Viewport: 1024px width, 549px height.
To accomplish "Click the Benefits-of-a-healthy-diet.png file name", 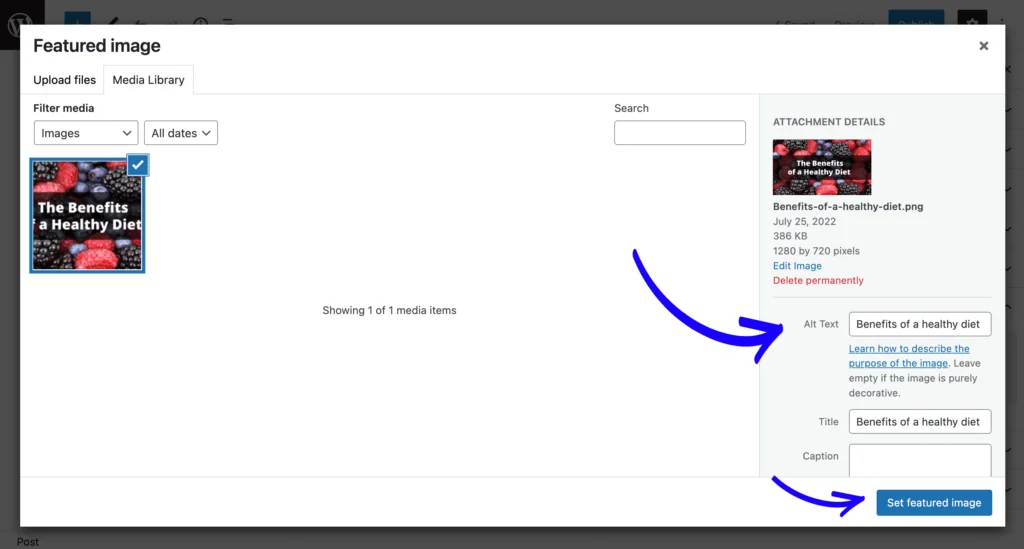I will click(x=848, y=206).
